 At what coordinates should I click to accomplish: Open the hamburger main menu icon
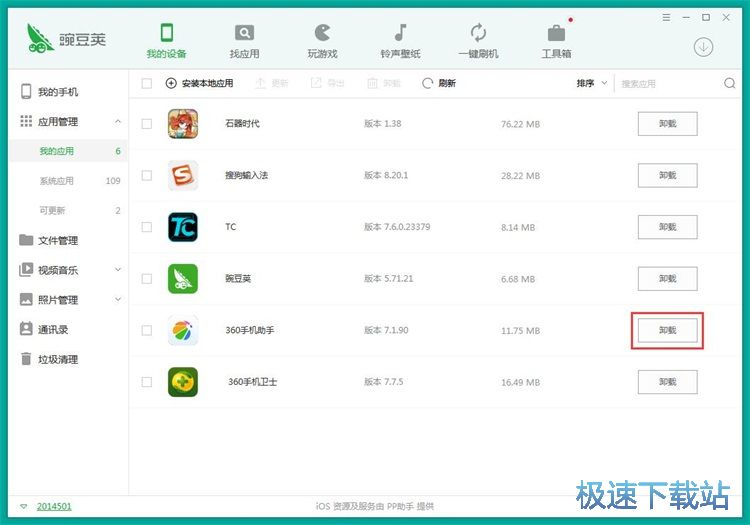(666, 18)
